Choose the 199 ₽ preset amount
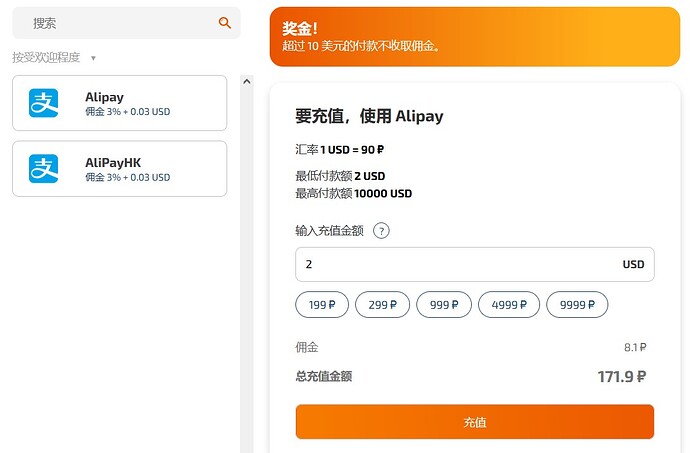Image resolution: width=690 pixels, height=453 pixels. pos(322,305)
